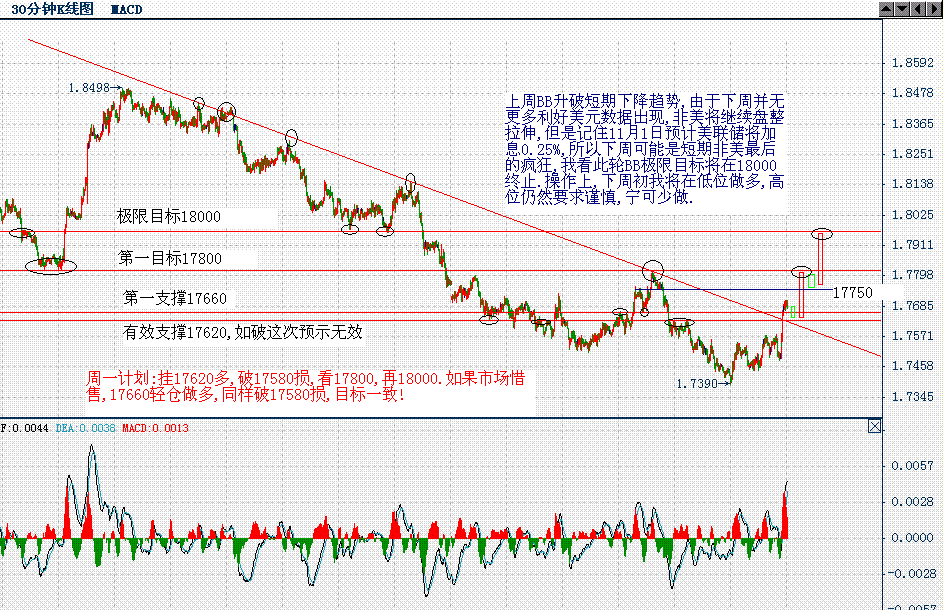The width and height of the screenshot is (945, 610).
Task: Click the 1.8498 high price marker
Action: coord(95,88)
